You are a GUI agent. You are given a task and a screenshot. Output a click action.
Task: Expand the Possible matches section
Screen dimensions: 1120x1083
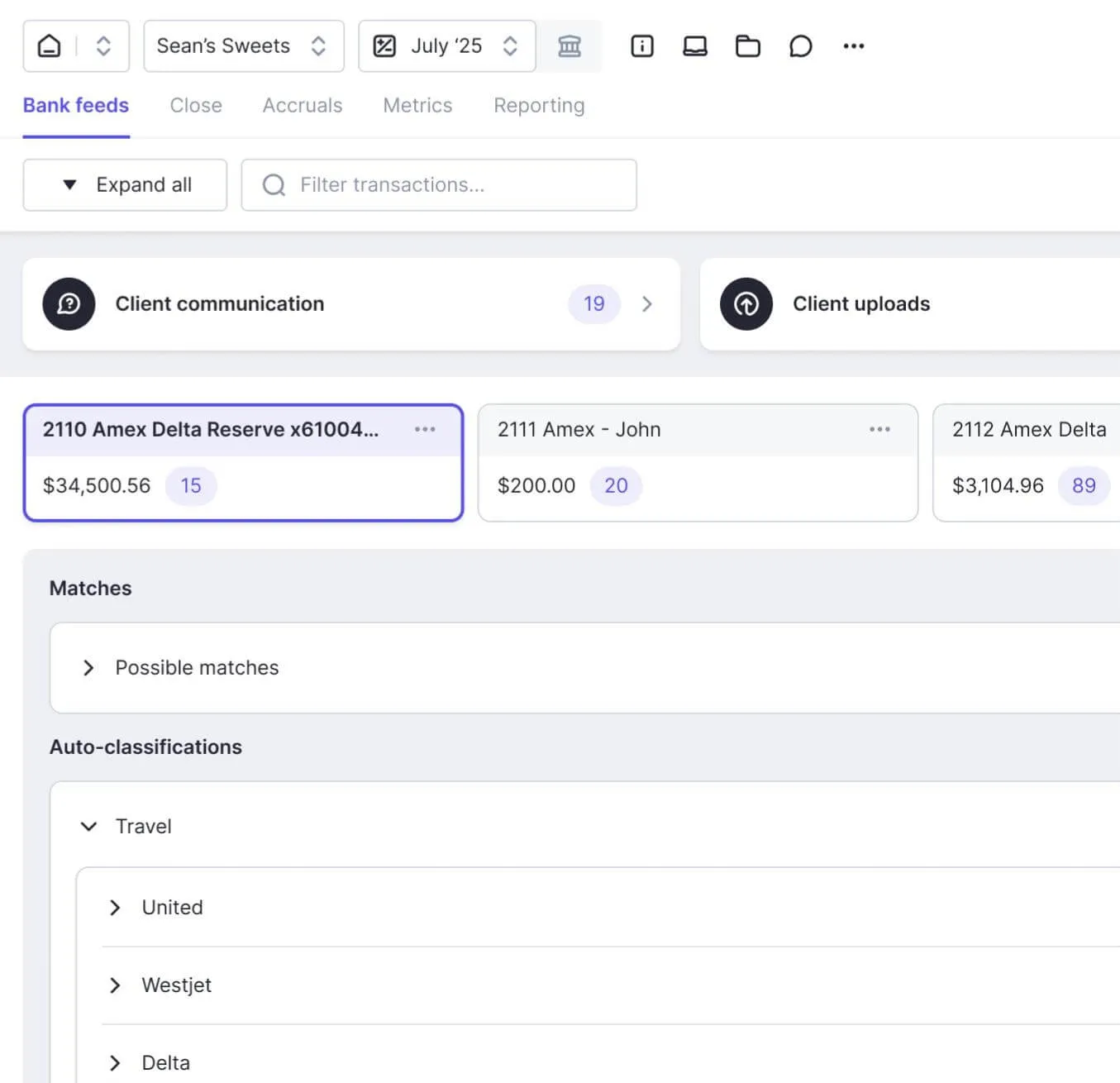pos(88,667)
